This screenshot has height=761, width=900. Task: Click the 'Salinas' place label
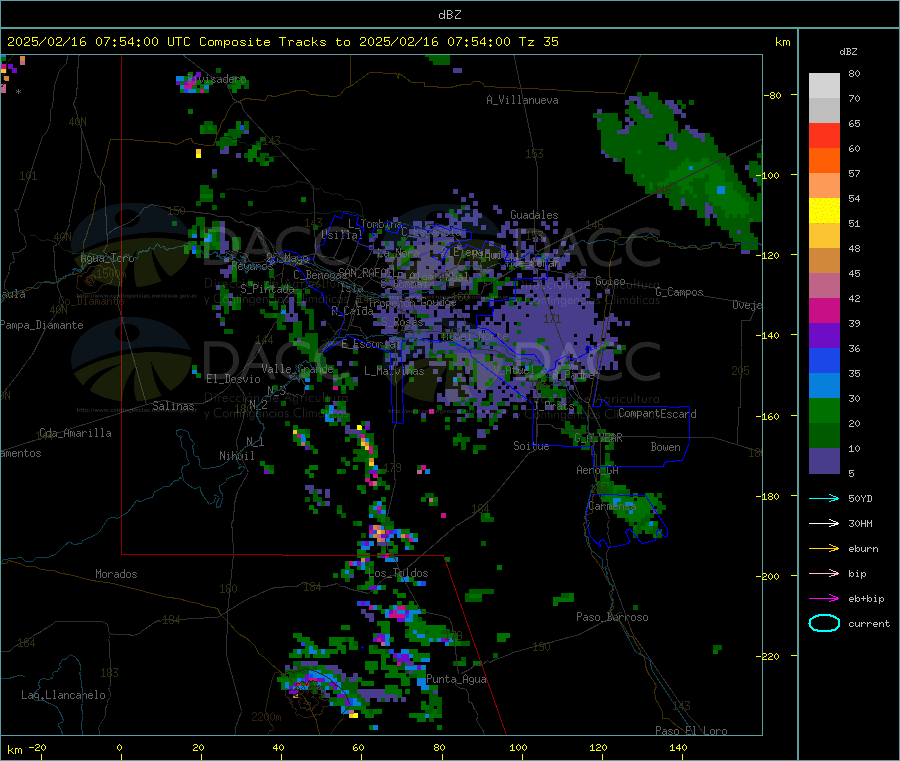click(173, 406)
